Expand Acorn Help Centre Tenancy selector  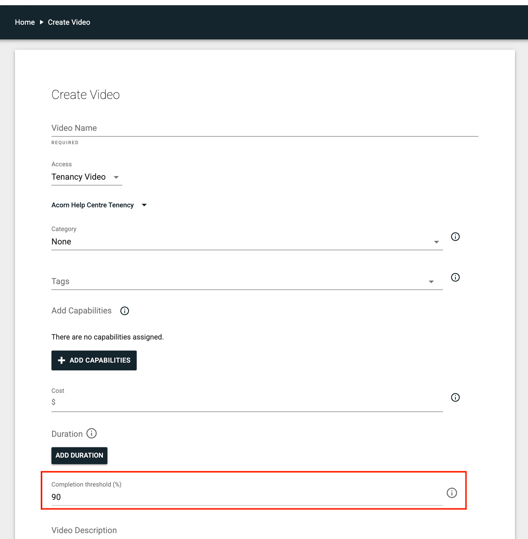tap(99, 205)
